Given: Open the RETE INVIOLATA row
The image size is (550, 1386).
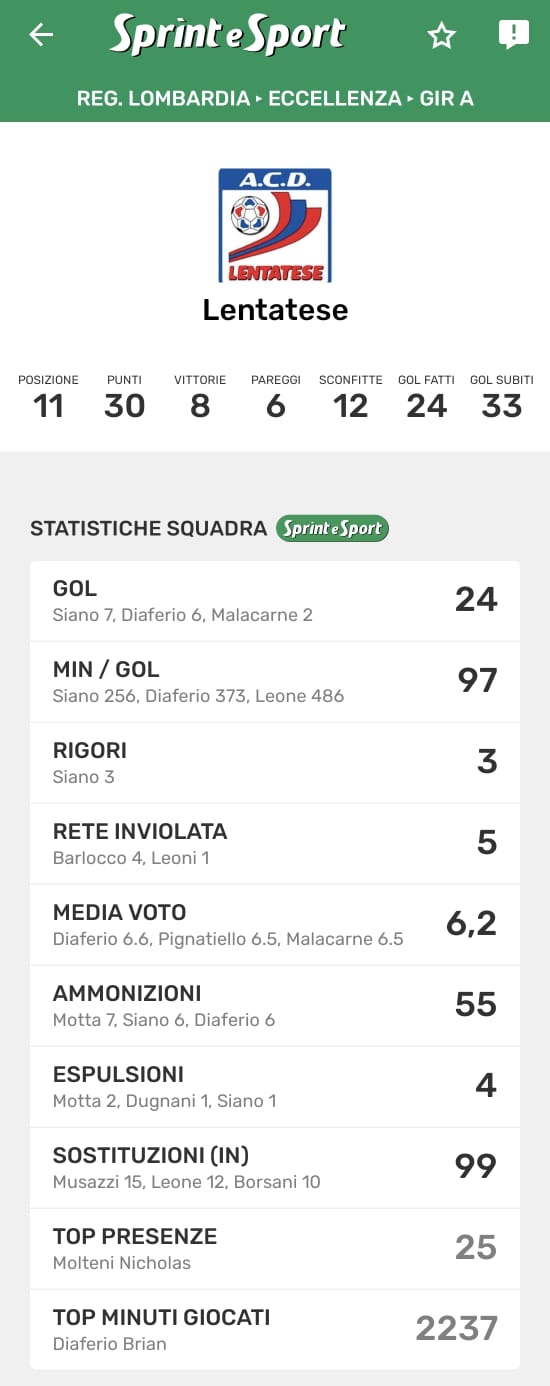Looking at the screenshot, I should (275, 844).
